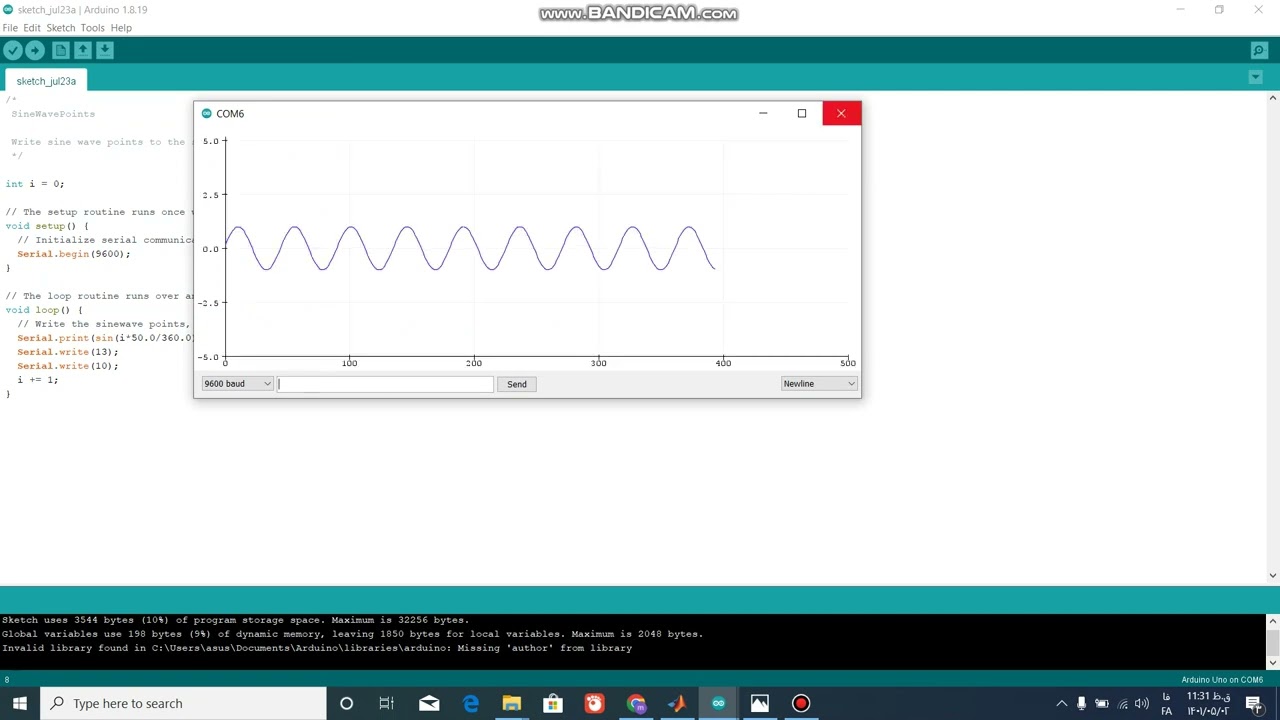This screenshot has width=1280, height=720.
Task: Open the Mail app on taskbar
Action: point(429,704)
